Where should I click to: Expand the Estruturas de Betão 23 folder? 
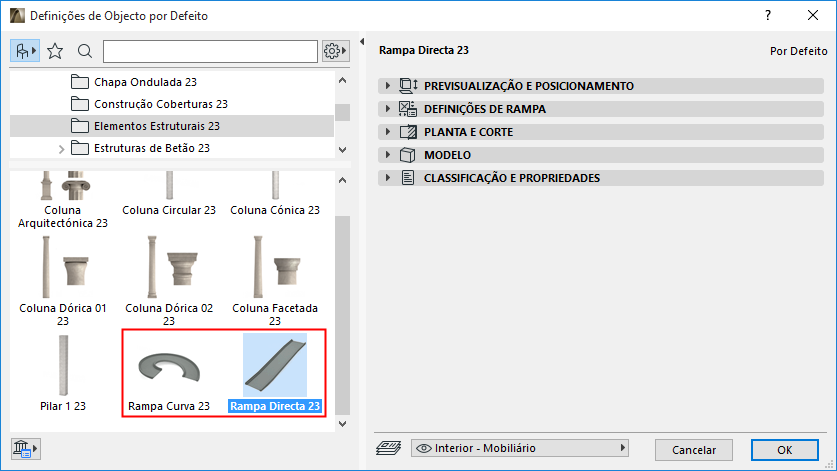(61, 149)
